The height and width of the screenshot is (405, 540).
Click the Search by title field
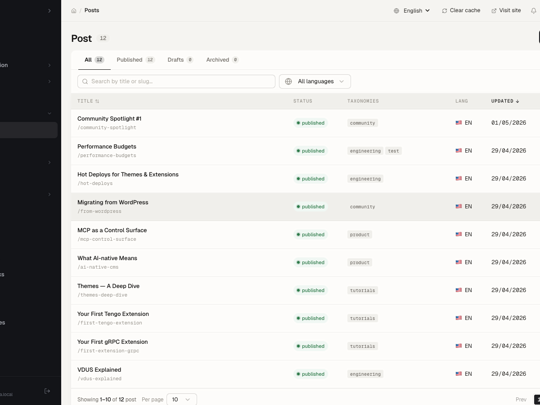click(x=176, y=81)
